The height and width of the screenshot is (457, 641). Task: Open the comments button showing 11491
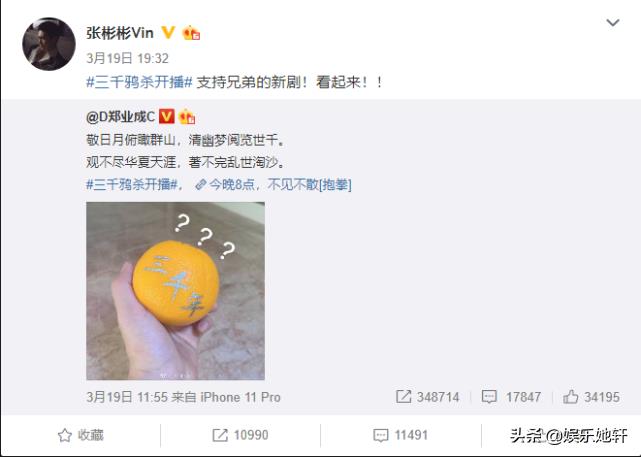tap(401, 435)
